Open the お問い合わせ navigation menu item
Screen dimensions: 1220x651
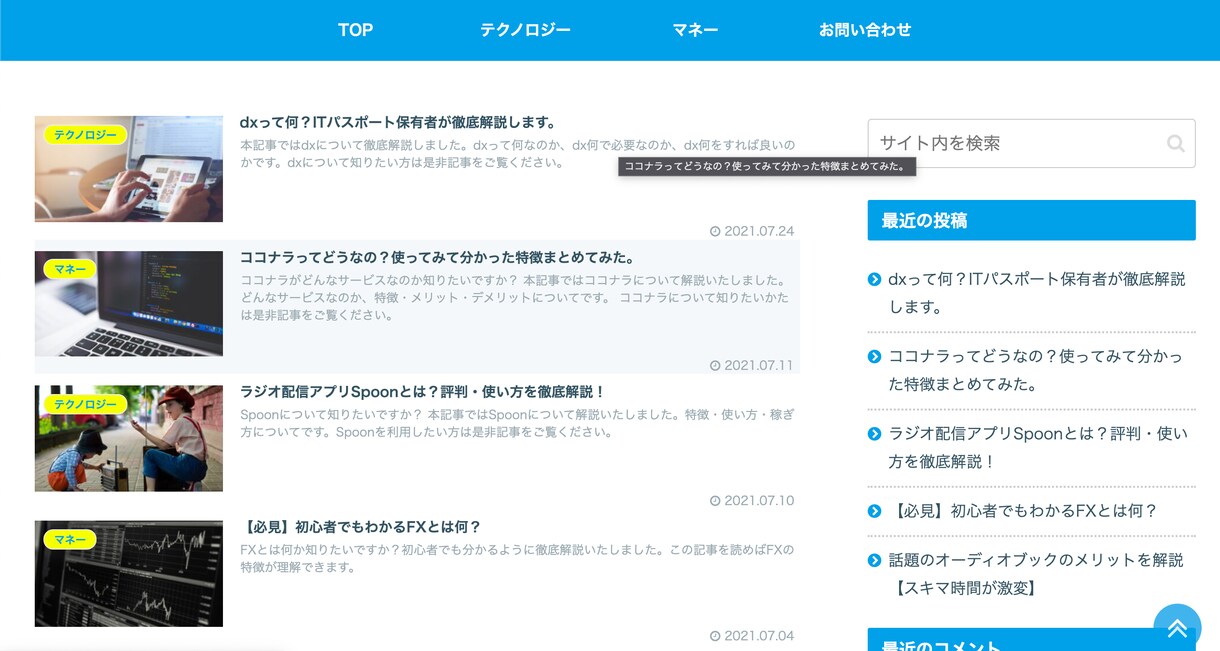coord(865,30)
